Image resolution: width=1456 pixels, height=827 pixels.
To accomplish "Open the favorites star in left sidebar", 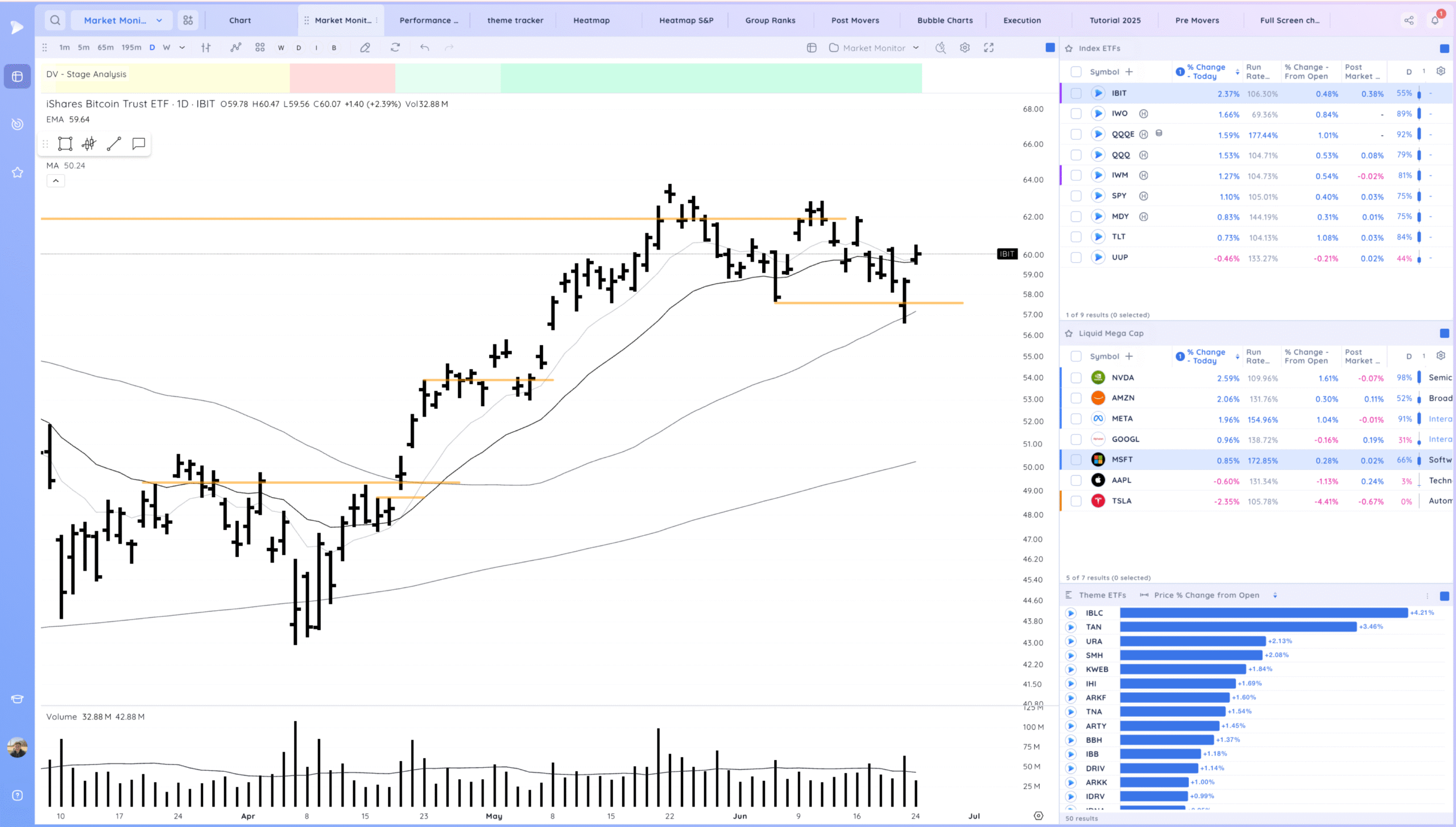I will click(18, 172).
